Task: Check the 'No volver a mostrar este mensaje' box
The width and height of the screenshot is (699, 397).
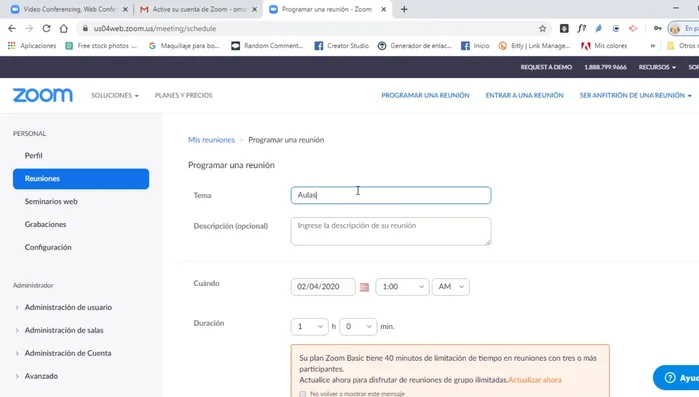Action: (303, 394)
